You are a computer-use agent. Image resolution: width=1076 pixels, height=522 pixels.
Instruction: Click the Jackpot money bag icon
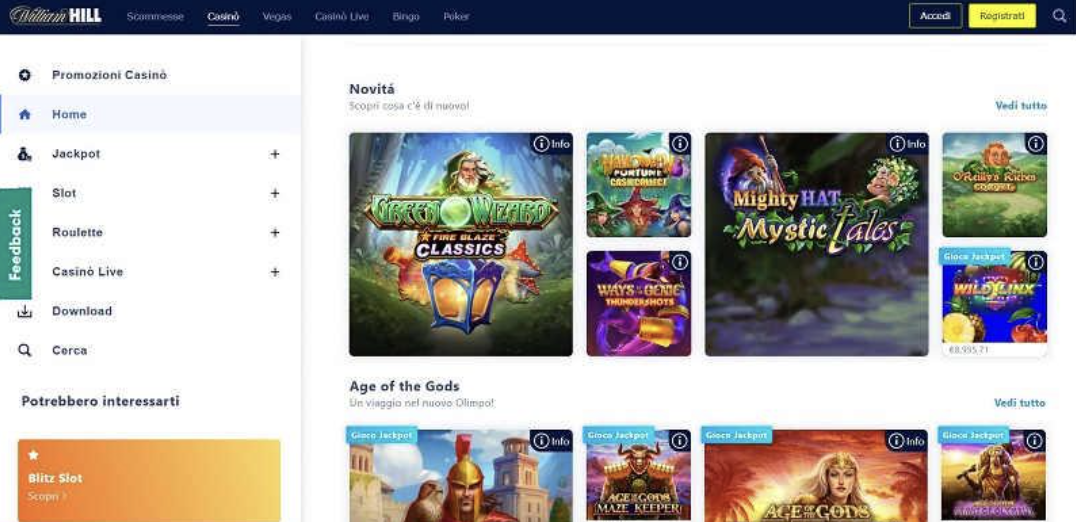[x=25, y=154]
